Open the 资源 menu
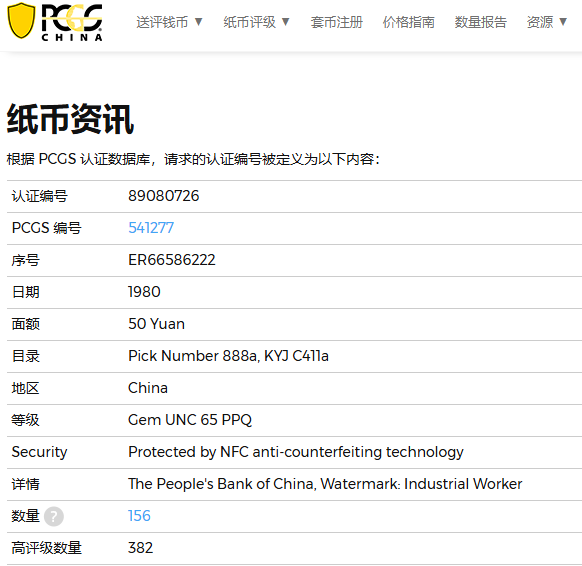Screen dimensions: 582x566 540,22
